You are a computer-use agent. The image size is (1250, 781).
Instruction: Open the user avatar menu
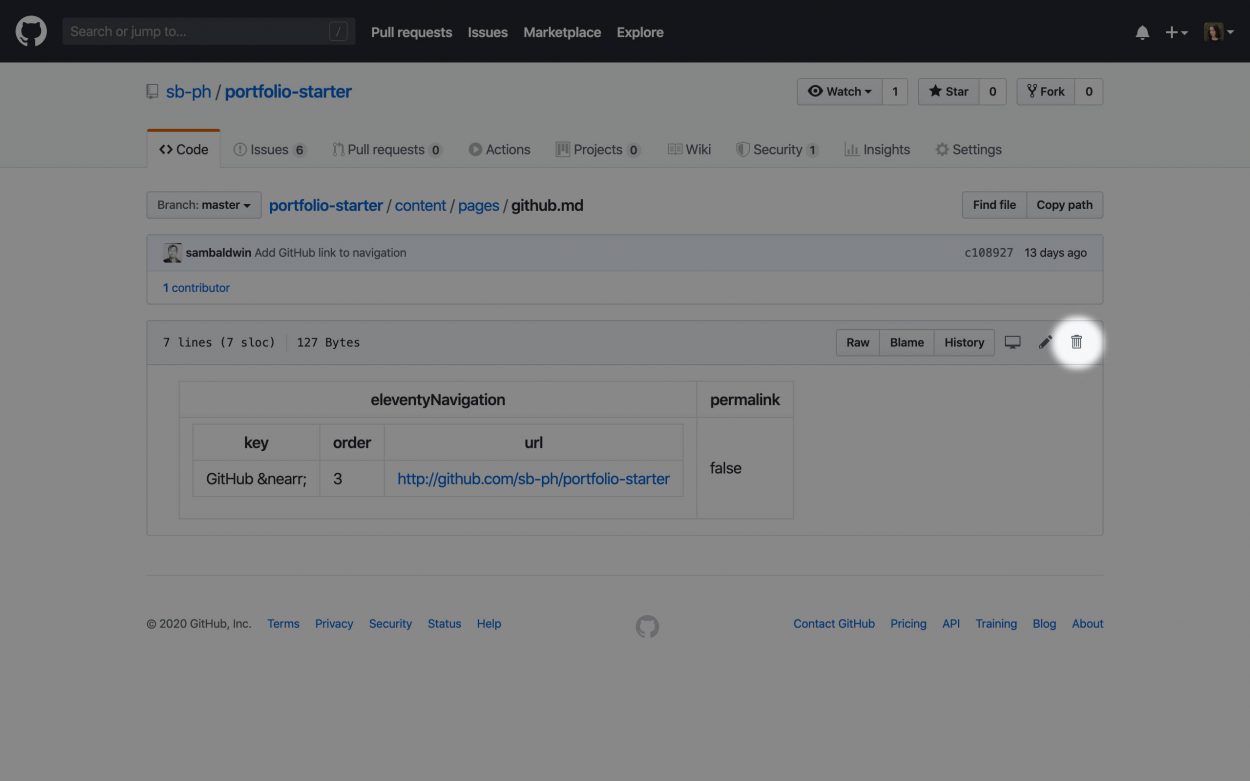click(1218, 32)
